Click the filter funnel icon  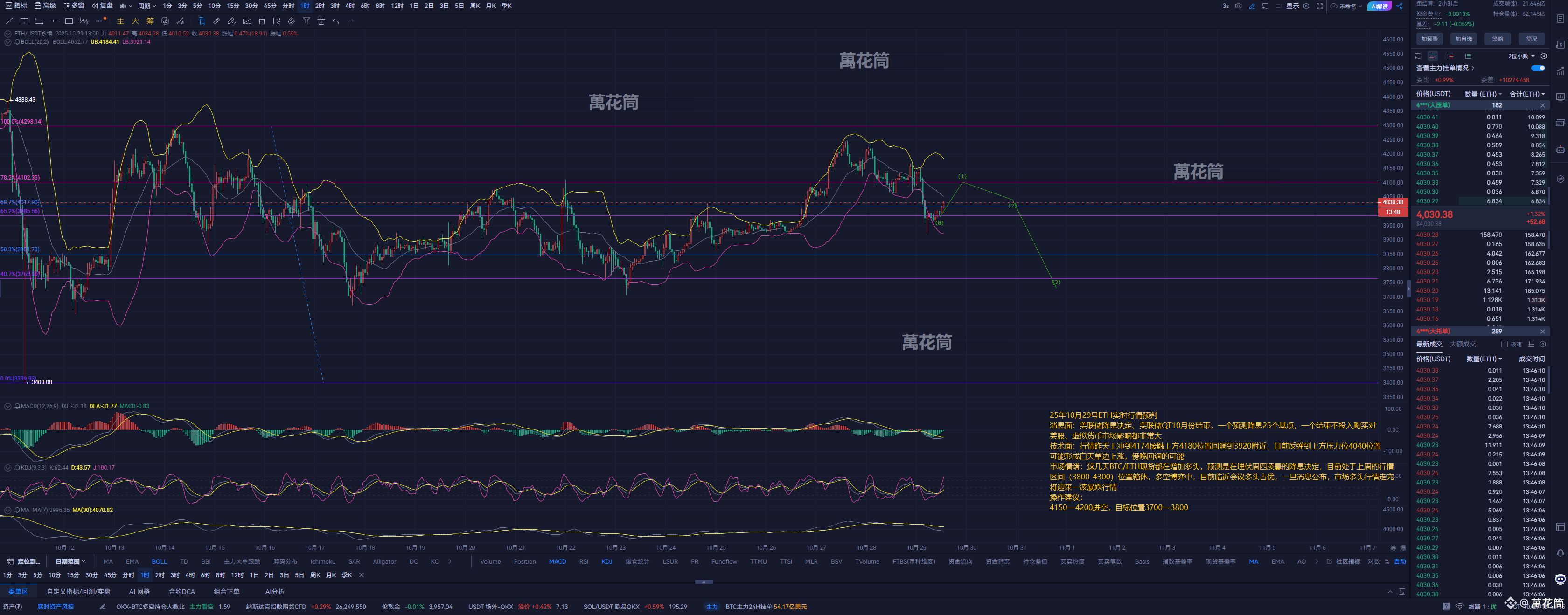click(306, 21)
